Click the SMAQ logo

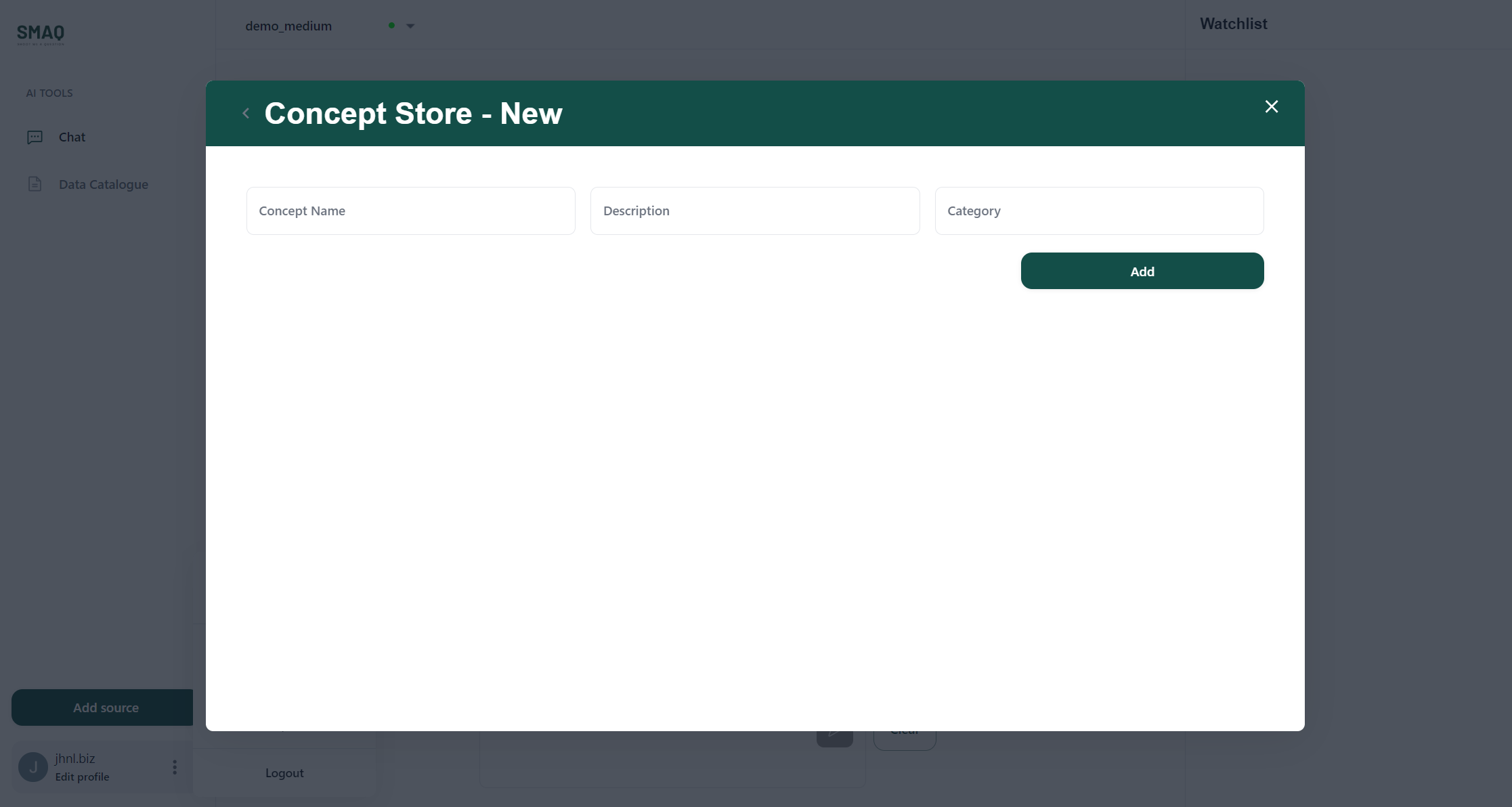click(x=41, y=34)
